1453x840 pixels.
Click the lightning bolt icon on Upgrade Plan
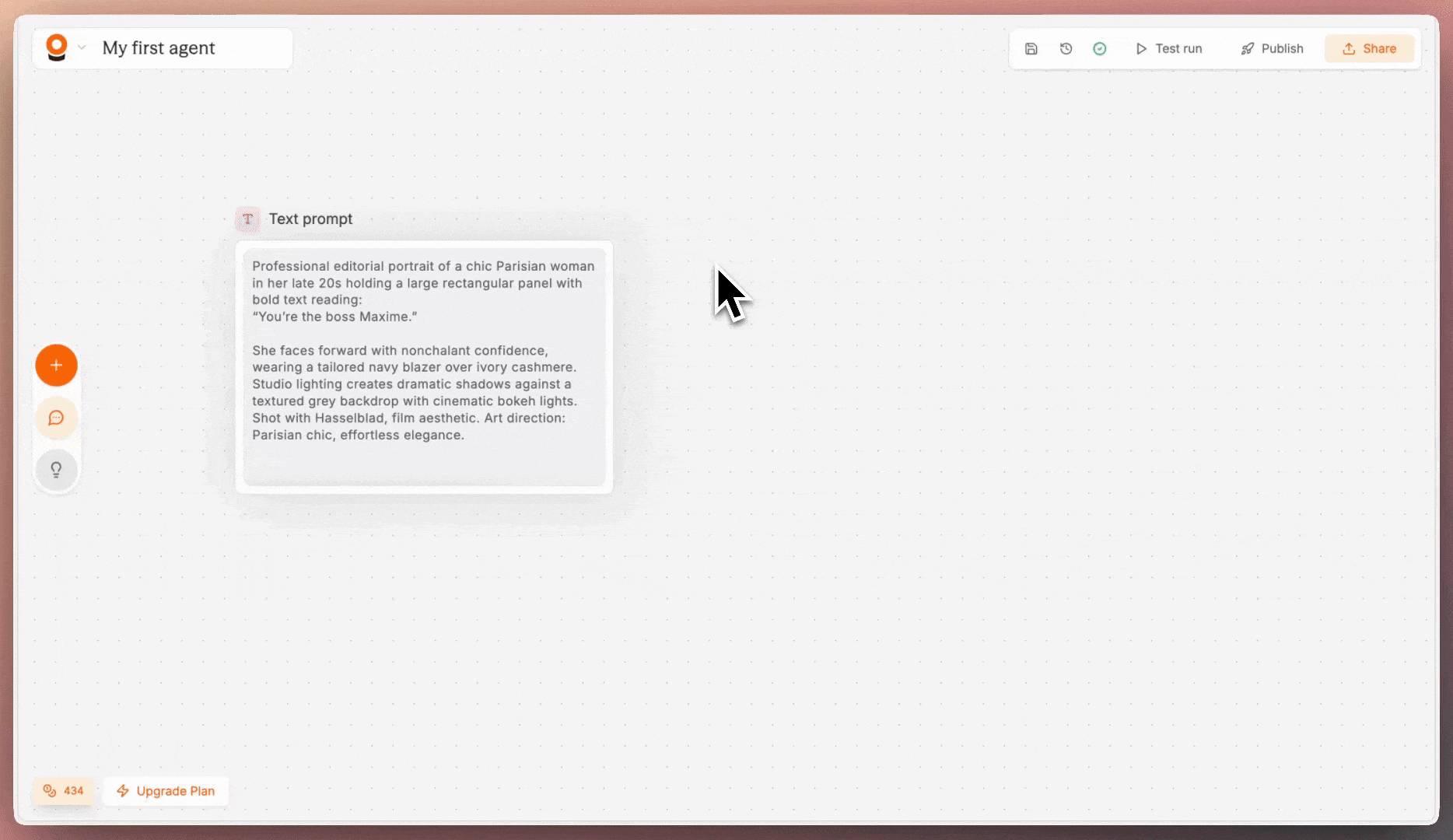123,791
